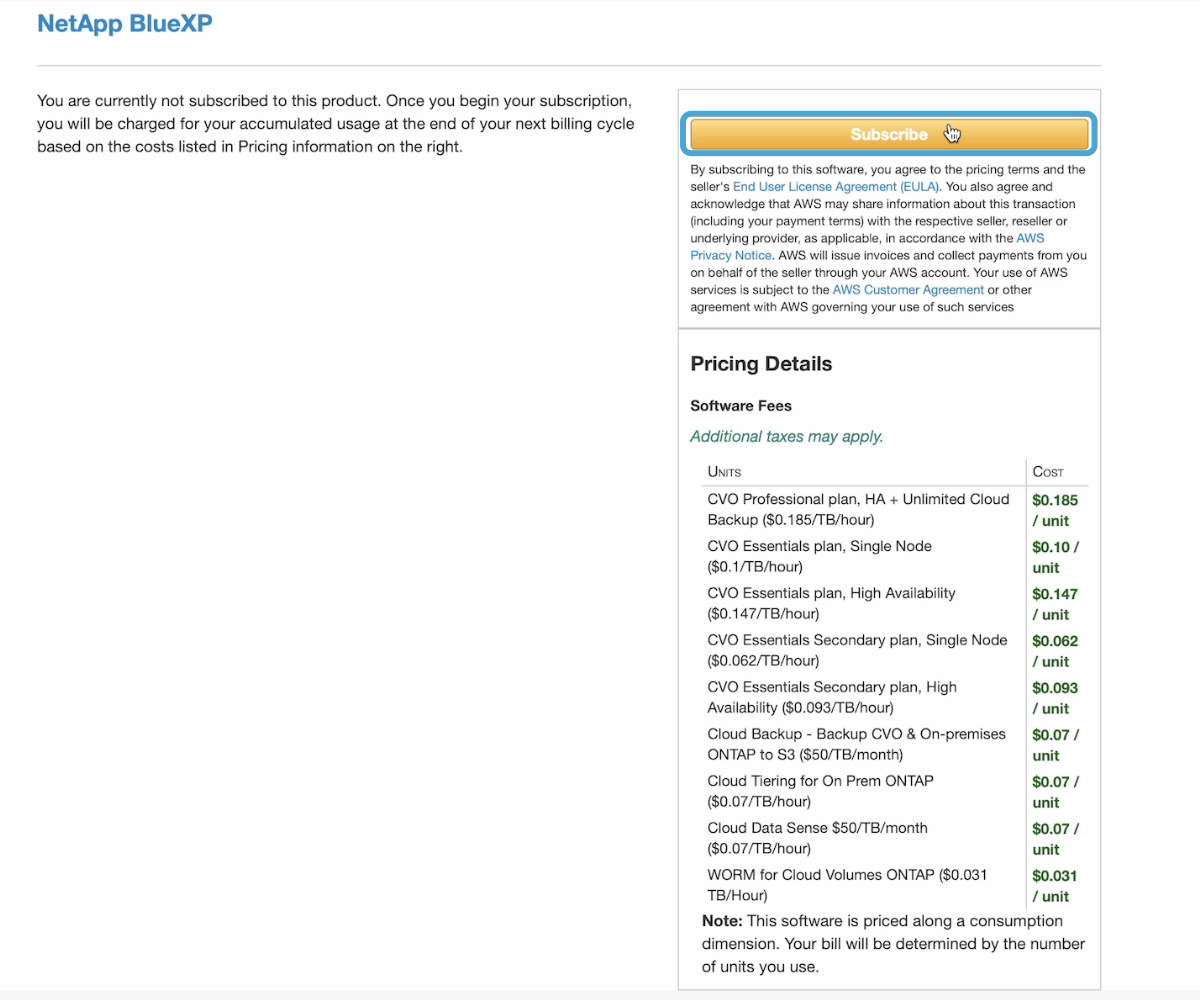Select CVO Professional plan, HA row text
Viewport: 1200px width, 1000px height.
point(858,510)
